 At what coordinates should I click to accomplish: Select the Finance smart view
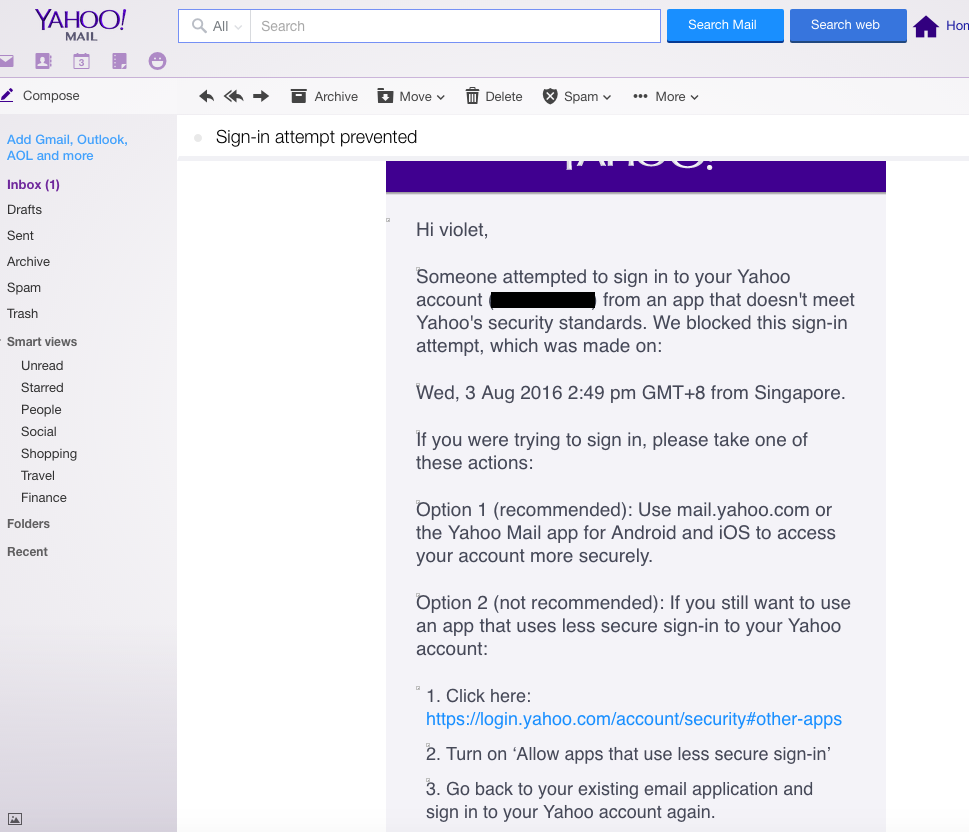[x=44, y=498]
